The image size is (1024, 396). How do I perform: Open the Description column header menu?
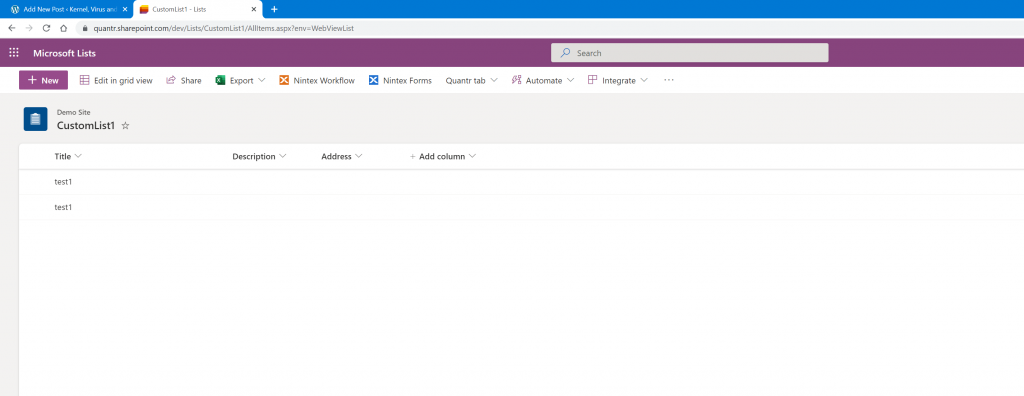point(259,157)
